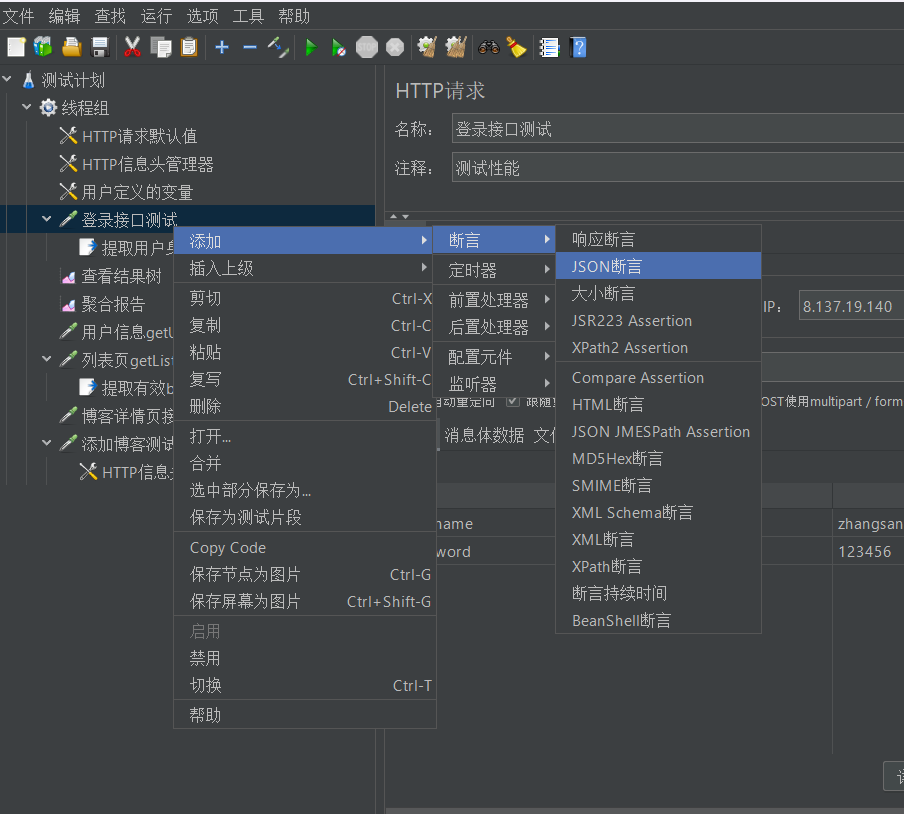Choose BeanShell断言 at the list bottom
Image resolution: width=904 pixels, height=814 pixels.
[x=658, y=620]
